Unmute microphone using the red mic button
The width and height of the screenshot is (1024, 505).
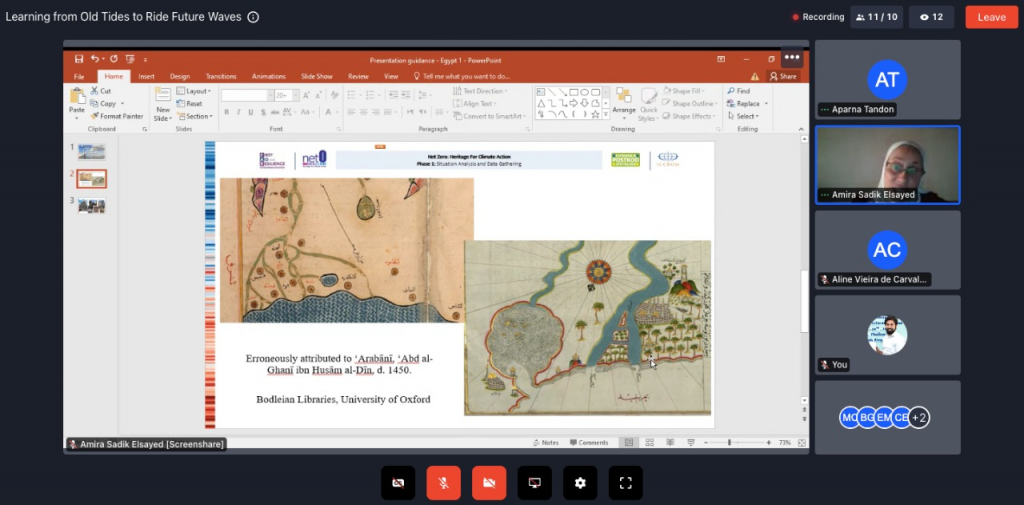[x=443, y=483]
